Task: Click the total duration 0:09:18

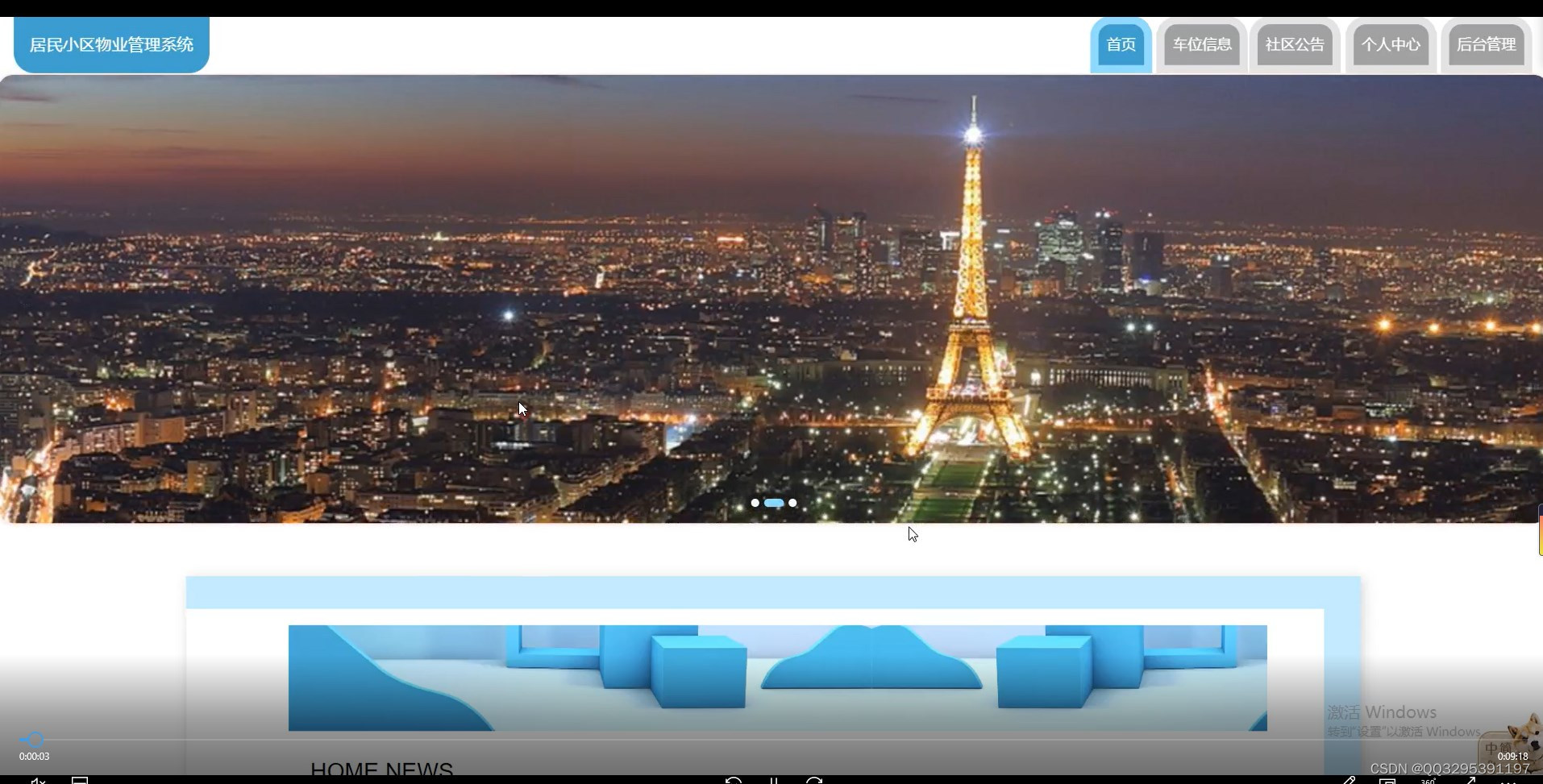Action: pyautogui.click(x=1513, y=757)
